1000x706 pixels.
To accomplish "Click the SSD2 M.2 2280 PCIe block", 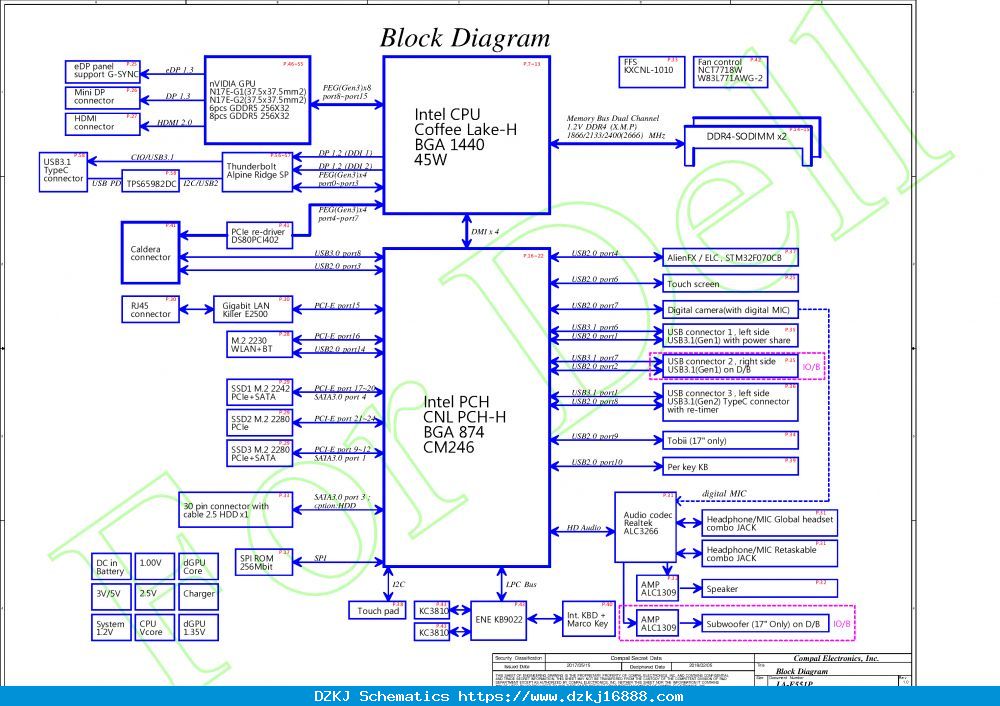I will 259,422.
